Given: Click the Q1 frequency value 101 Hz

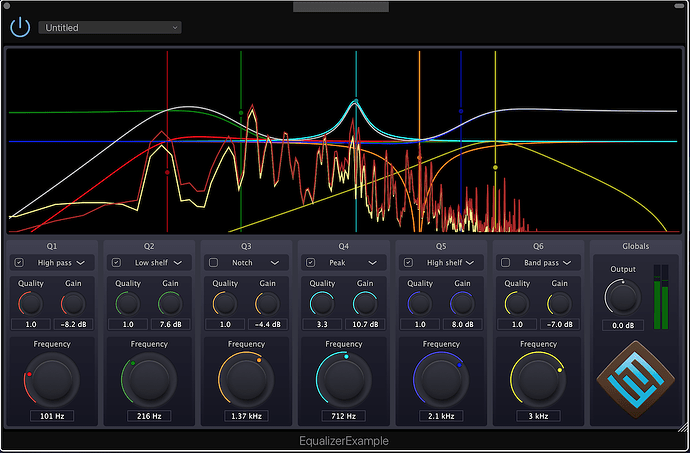Looking at the screenshot, I should (x=51, y=414).
